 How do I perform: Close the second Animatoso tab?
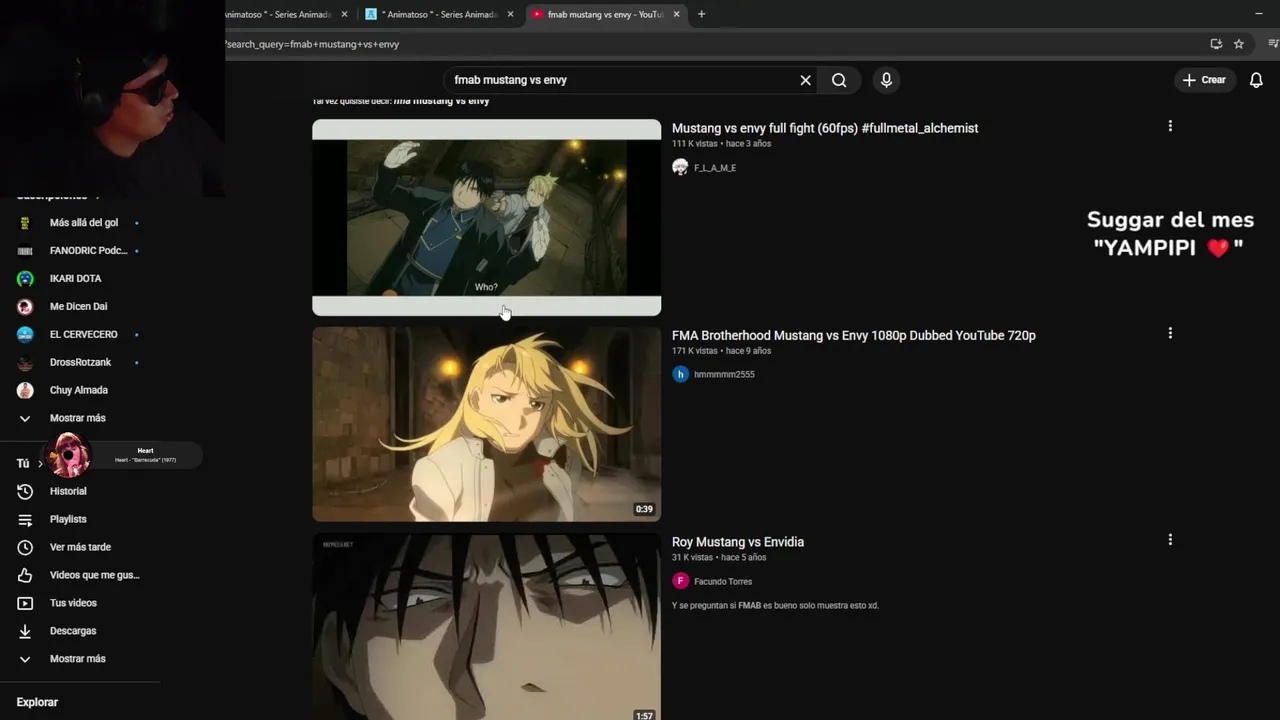(511, 14)
